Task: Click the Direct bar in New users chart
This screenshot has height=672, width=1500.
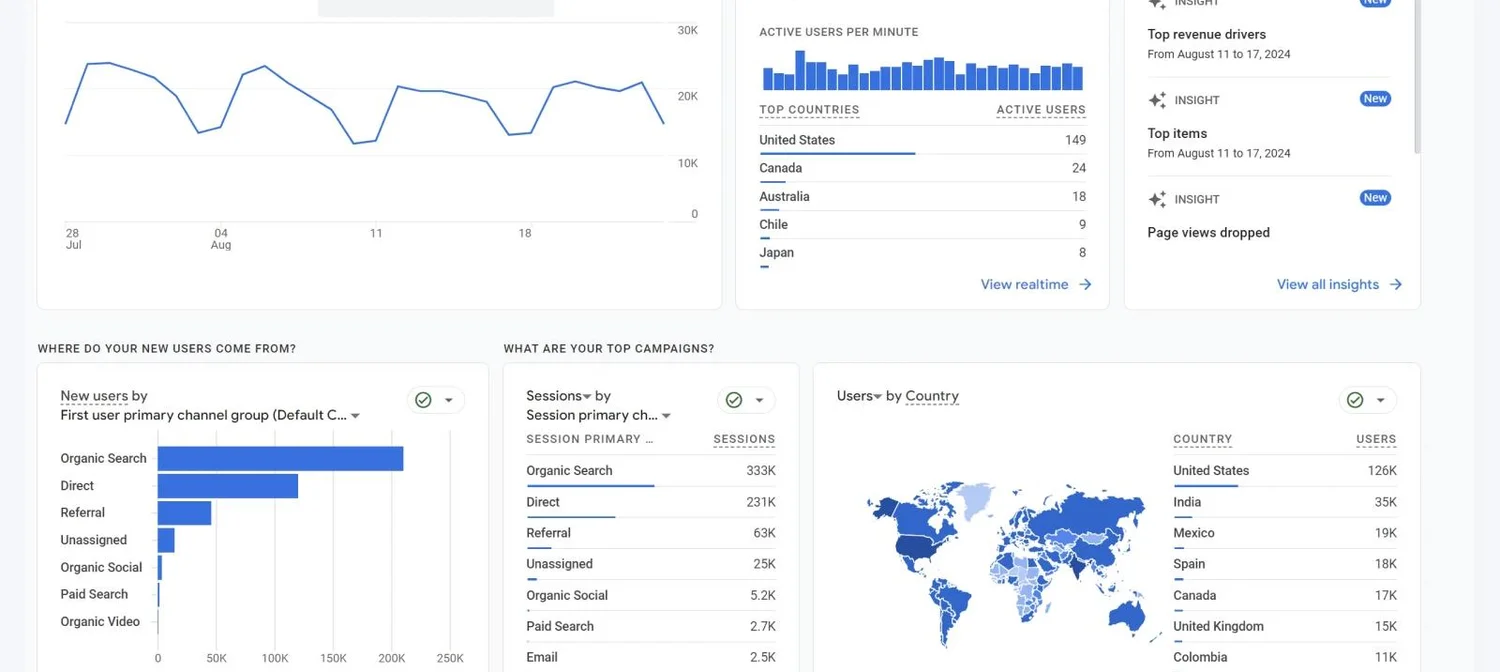Action: (228, 486)
